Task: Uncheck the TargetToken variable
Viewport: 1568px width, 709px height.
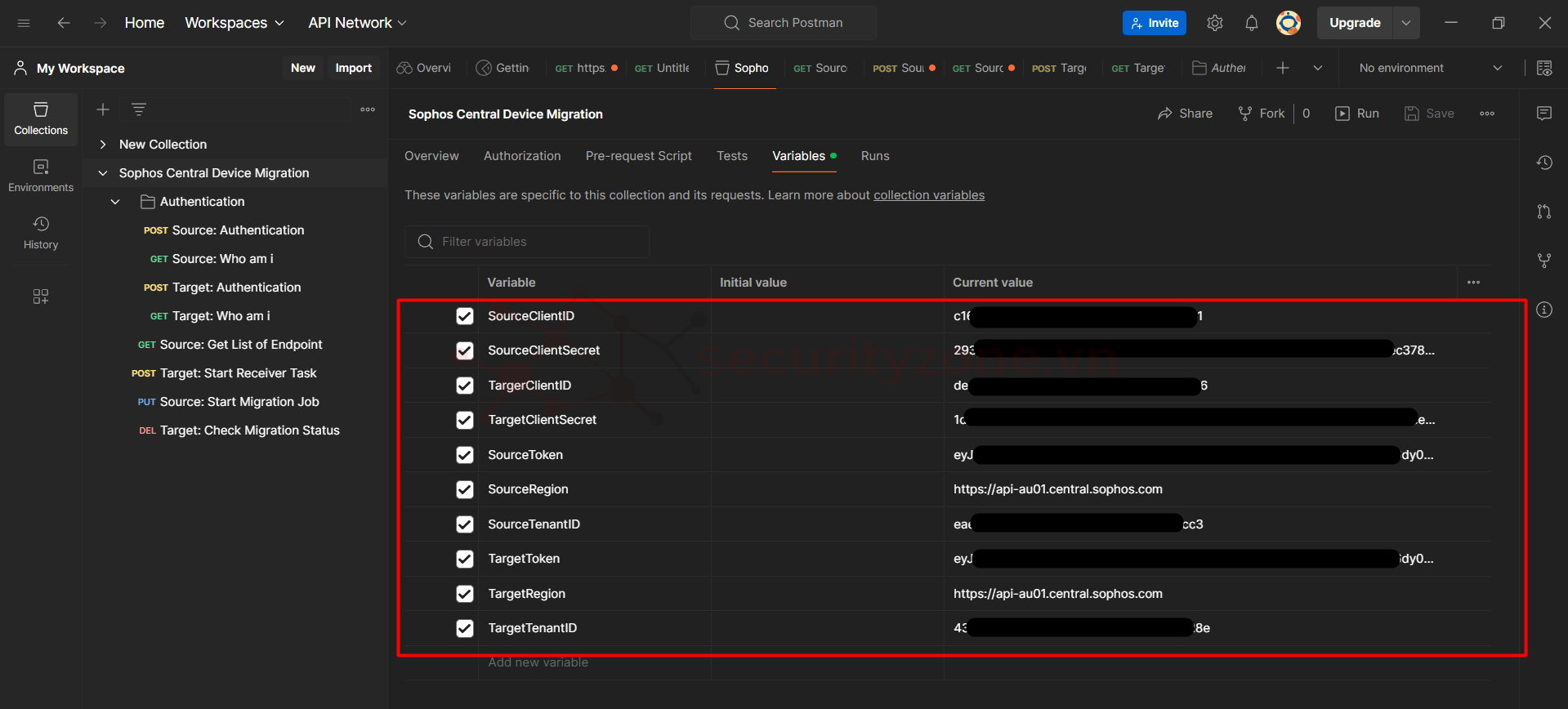Action: tap(465, 559)
